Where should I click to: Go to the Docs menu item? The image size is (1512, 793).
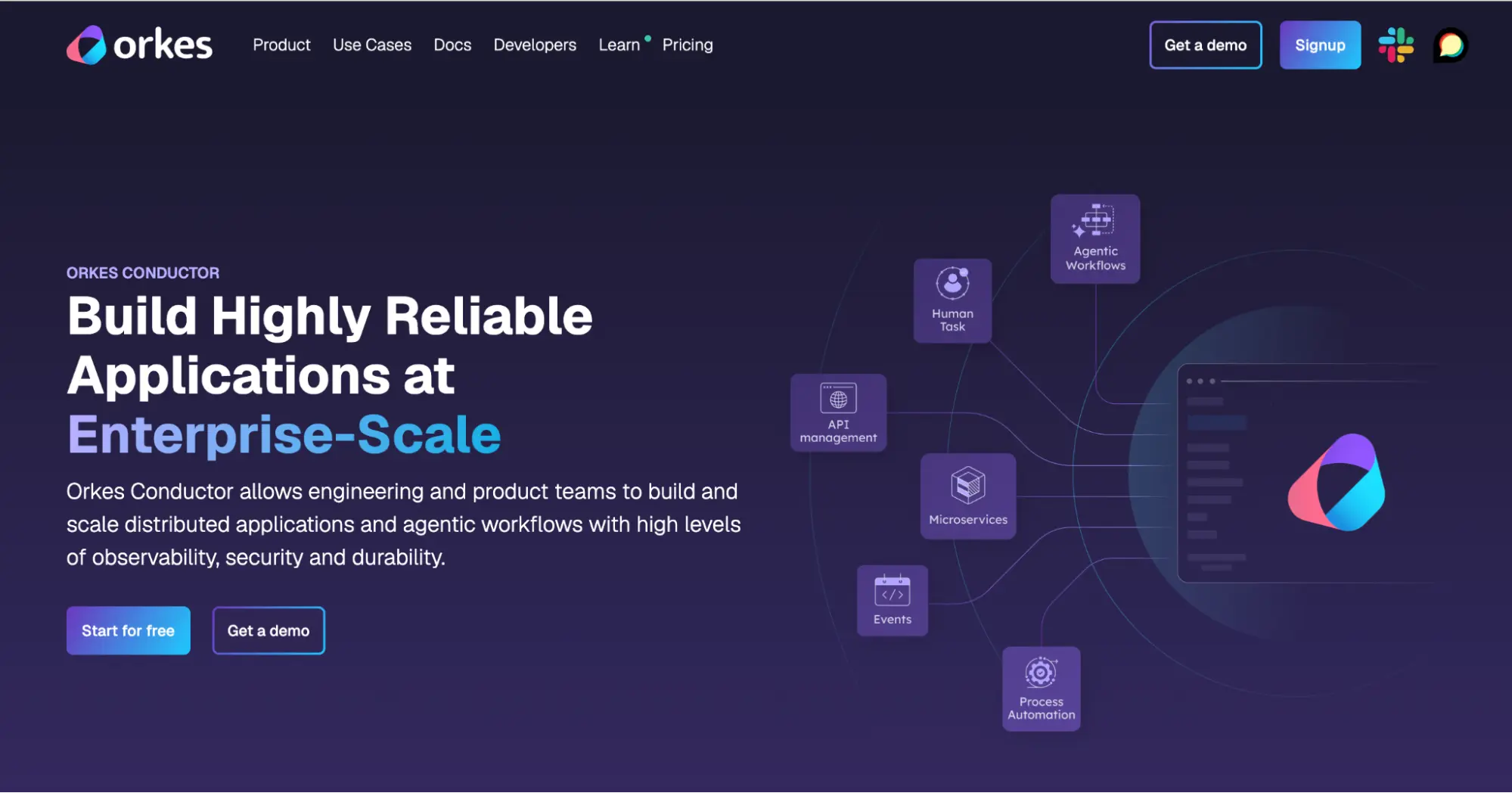[452, 45]
